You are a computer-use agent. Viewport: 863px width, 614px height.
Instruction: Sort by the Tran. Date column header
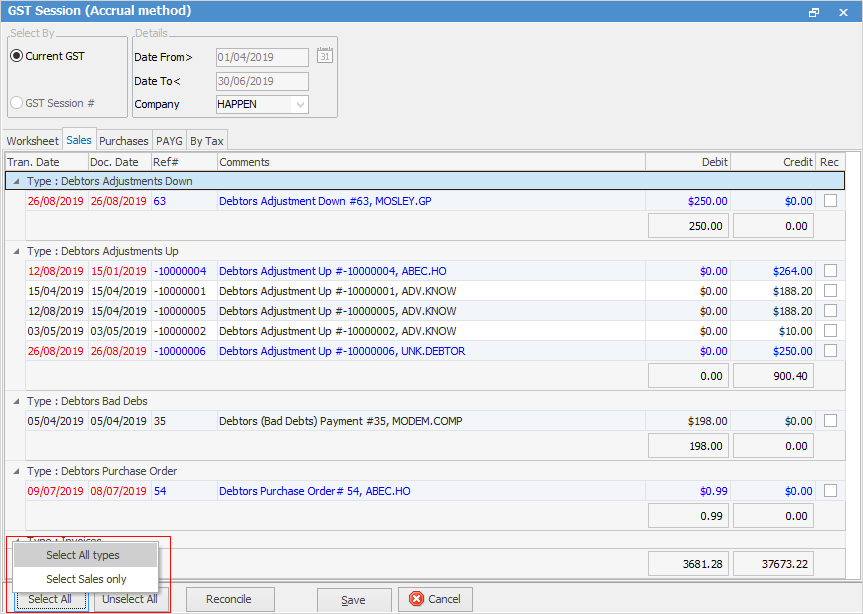coord(33,162)
